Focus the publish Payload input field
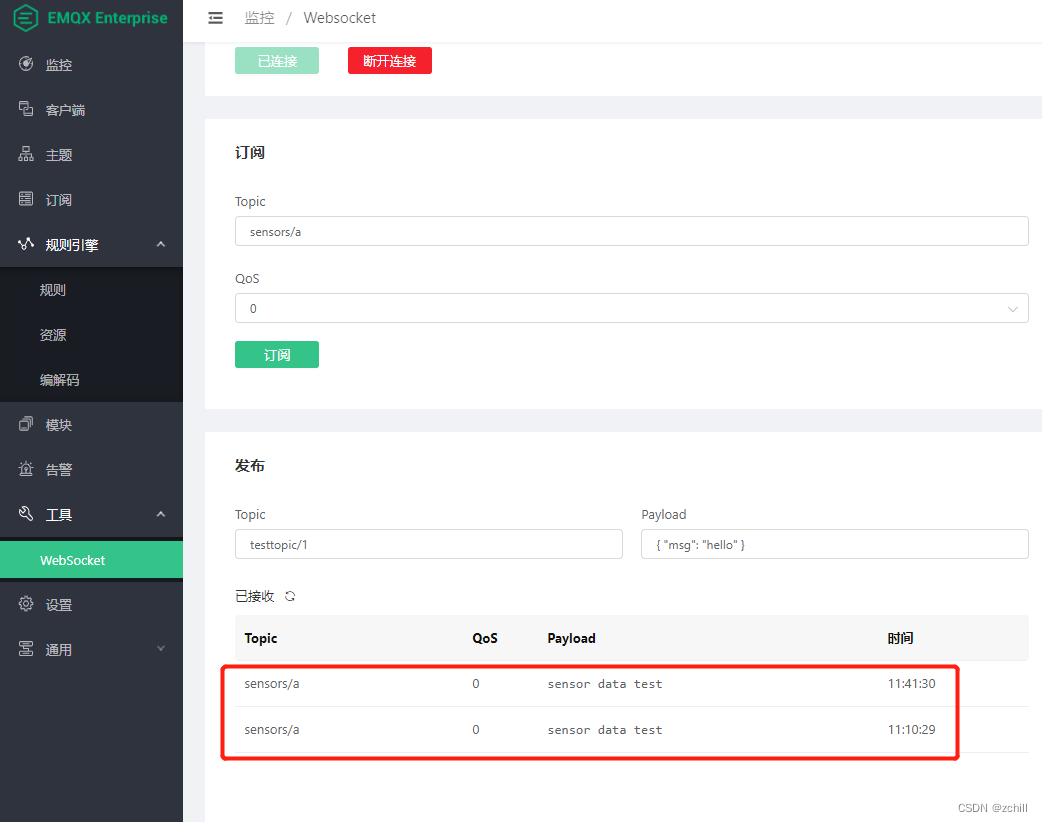Image resolution: width=1042 pixels, height=822 pixels. click(x=835, y=544)
